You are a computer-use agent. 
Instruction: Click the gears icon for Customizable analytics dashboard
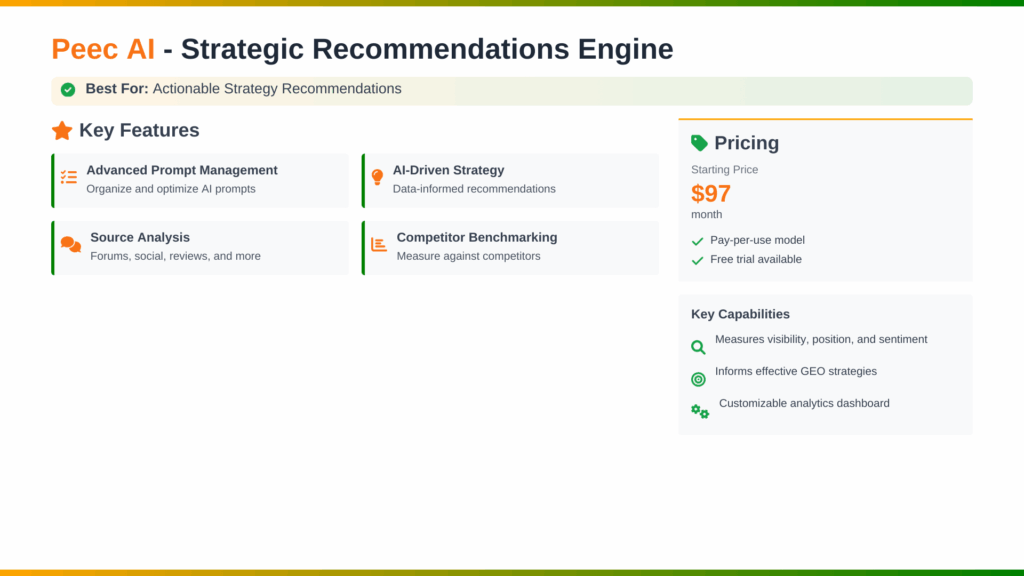coord(700,411)
